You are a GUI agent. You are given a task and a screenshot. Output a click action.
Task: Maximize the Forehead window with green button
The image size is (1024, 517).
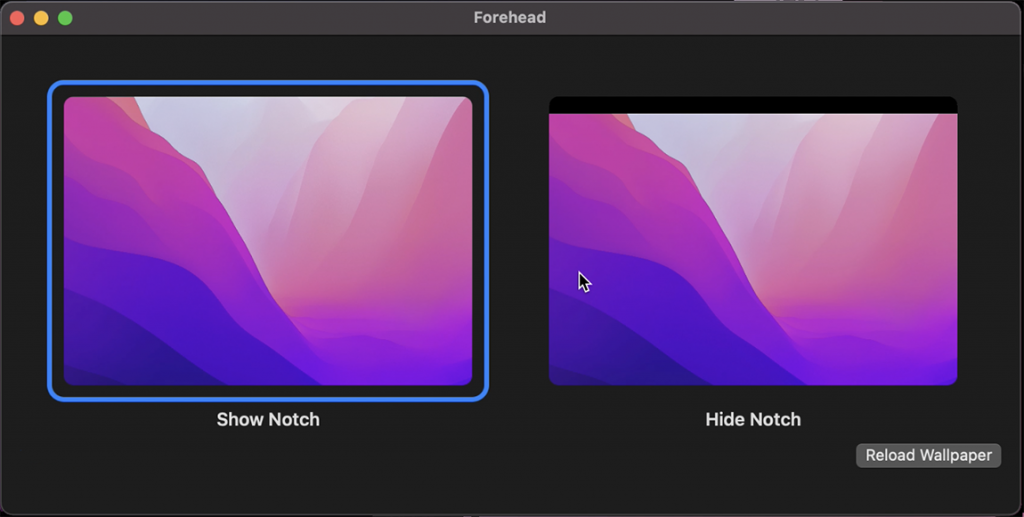point(65,18)
